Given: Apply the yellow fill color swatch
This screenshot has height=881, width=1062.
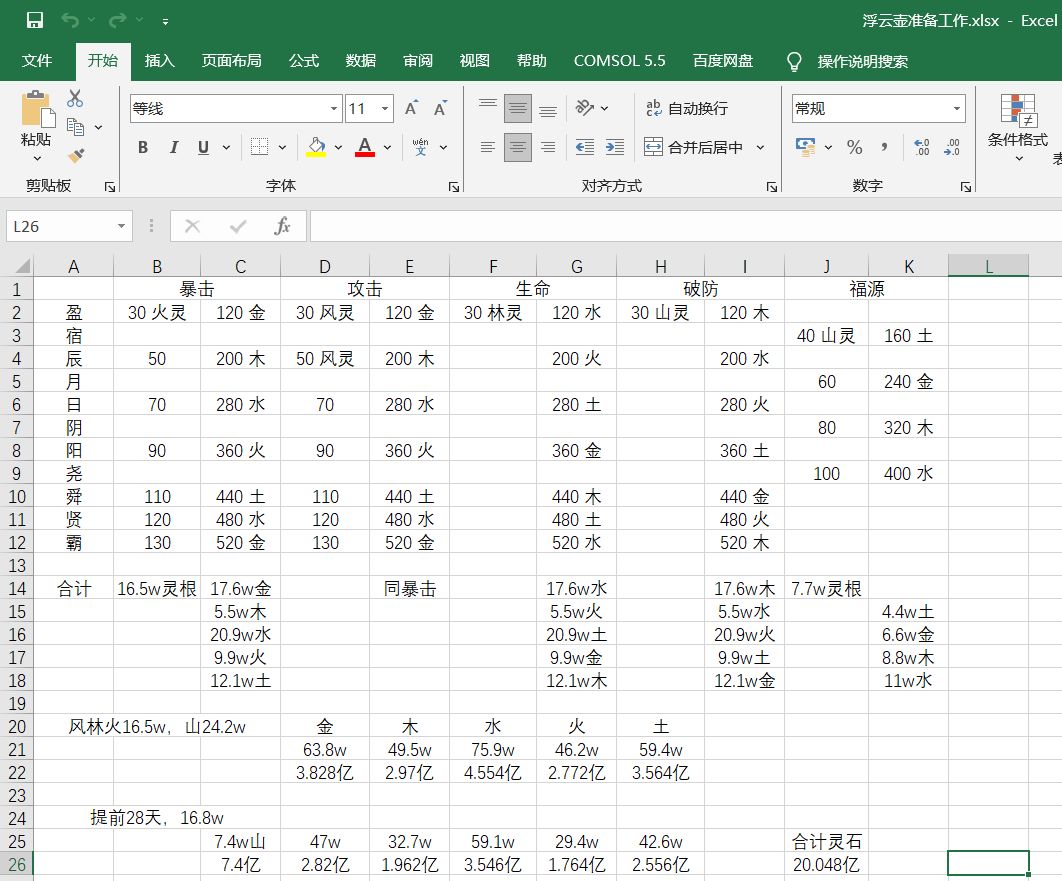Looking at the screenshot, I should [317, 147].
